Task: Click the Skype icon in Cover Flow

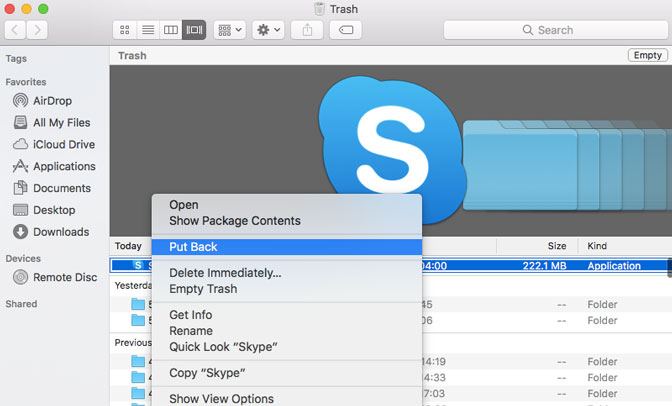Action: pos(392,150)
